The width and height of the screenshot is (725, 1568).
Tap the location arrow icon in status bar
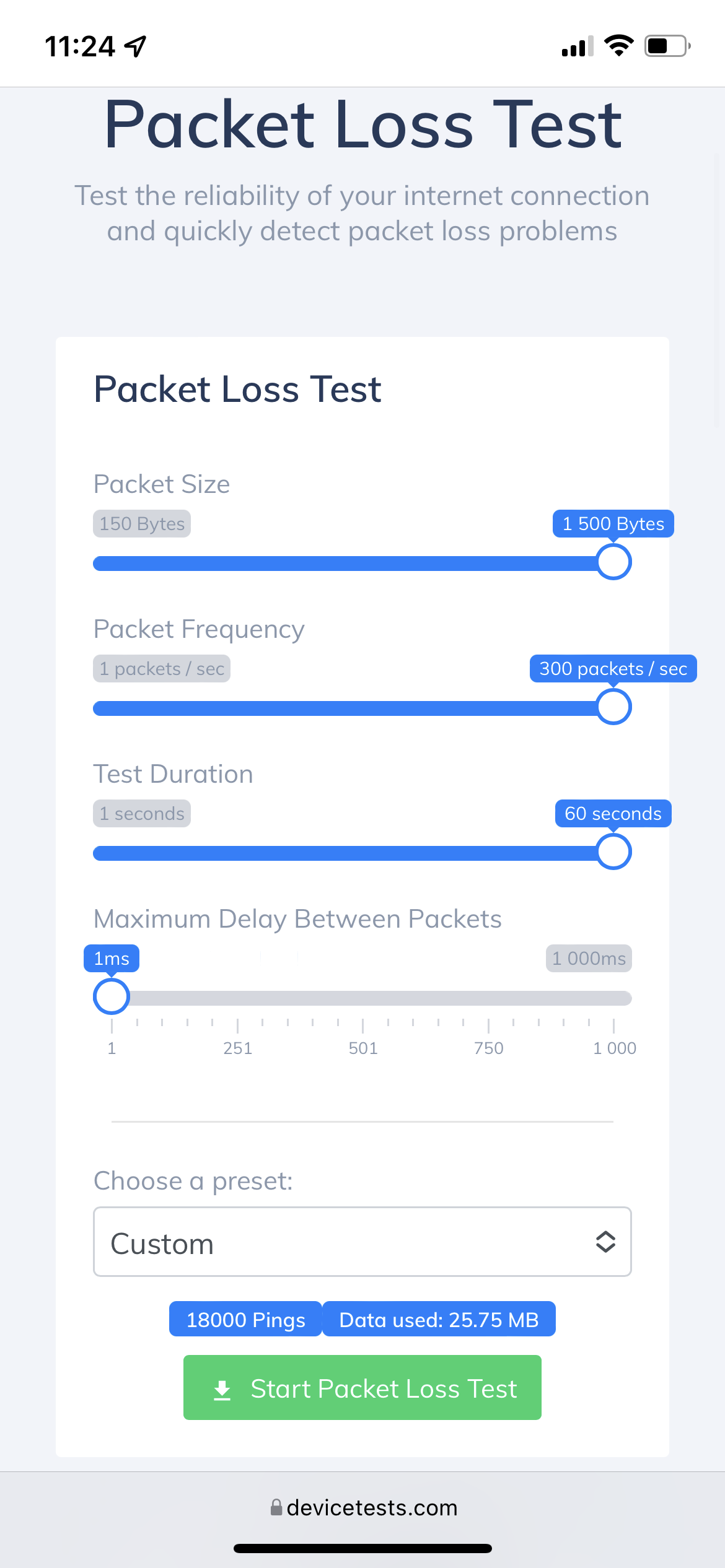135,46
